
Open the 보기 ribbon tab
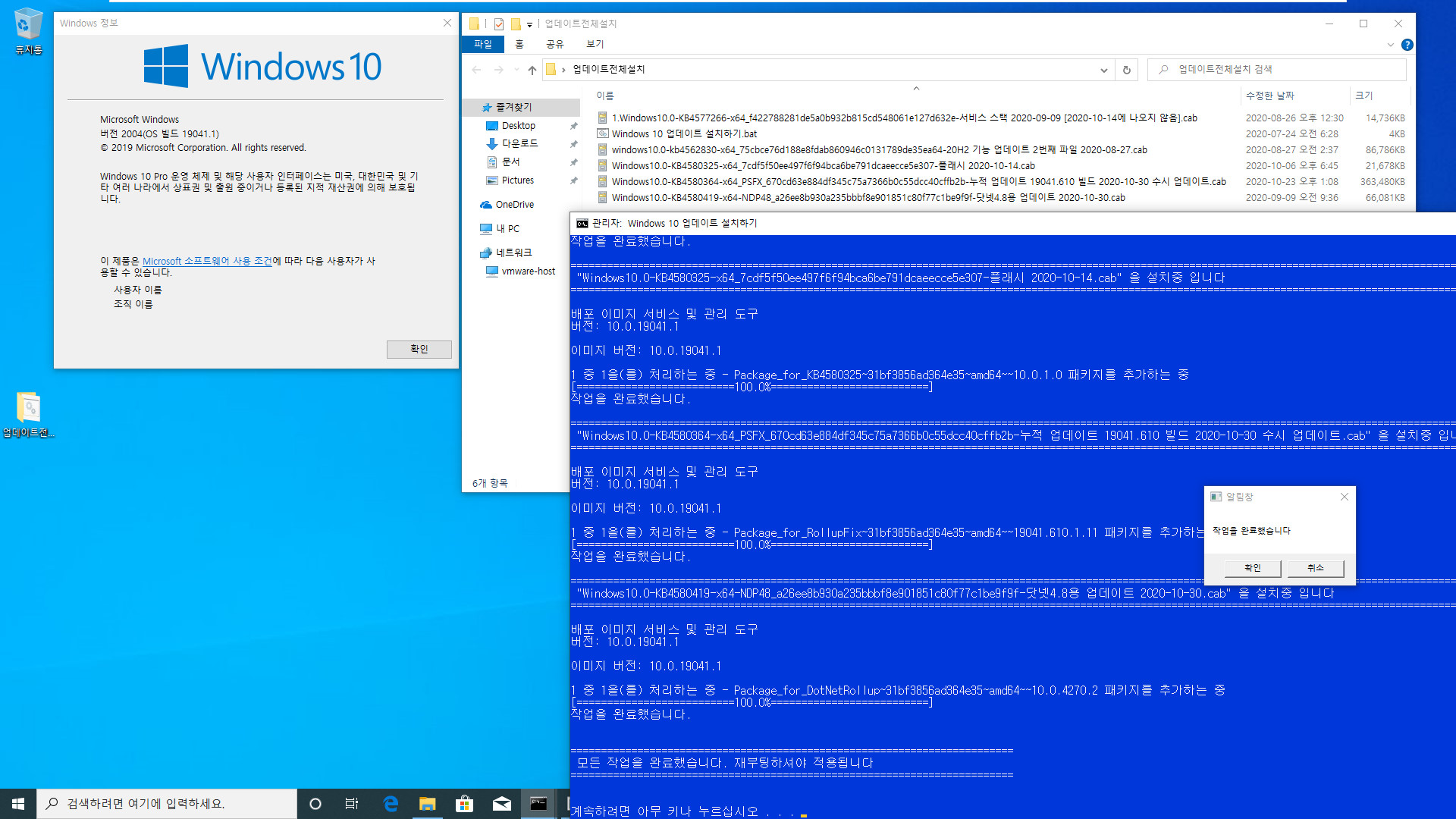point(595,44)
